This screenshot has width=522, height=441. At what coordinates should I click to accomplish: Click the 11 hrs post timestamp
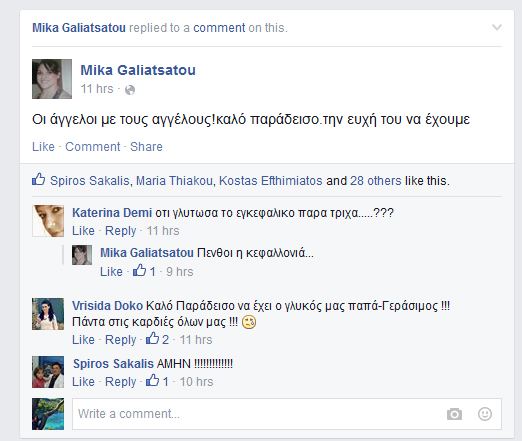tap(97, 89)
